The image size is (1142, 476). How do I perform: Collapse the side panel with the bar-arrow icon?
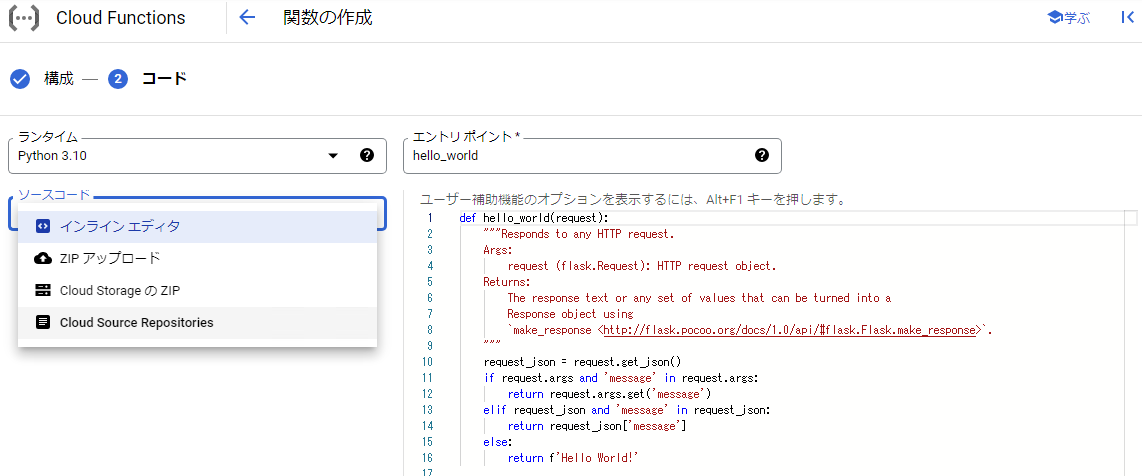pyautogui.click(x=1127, y=17)
